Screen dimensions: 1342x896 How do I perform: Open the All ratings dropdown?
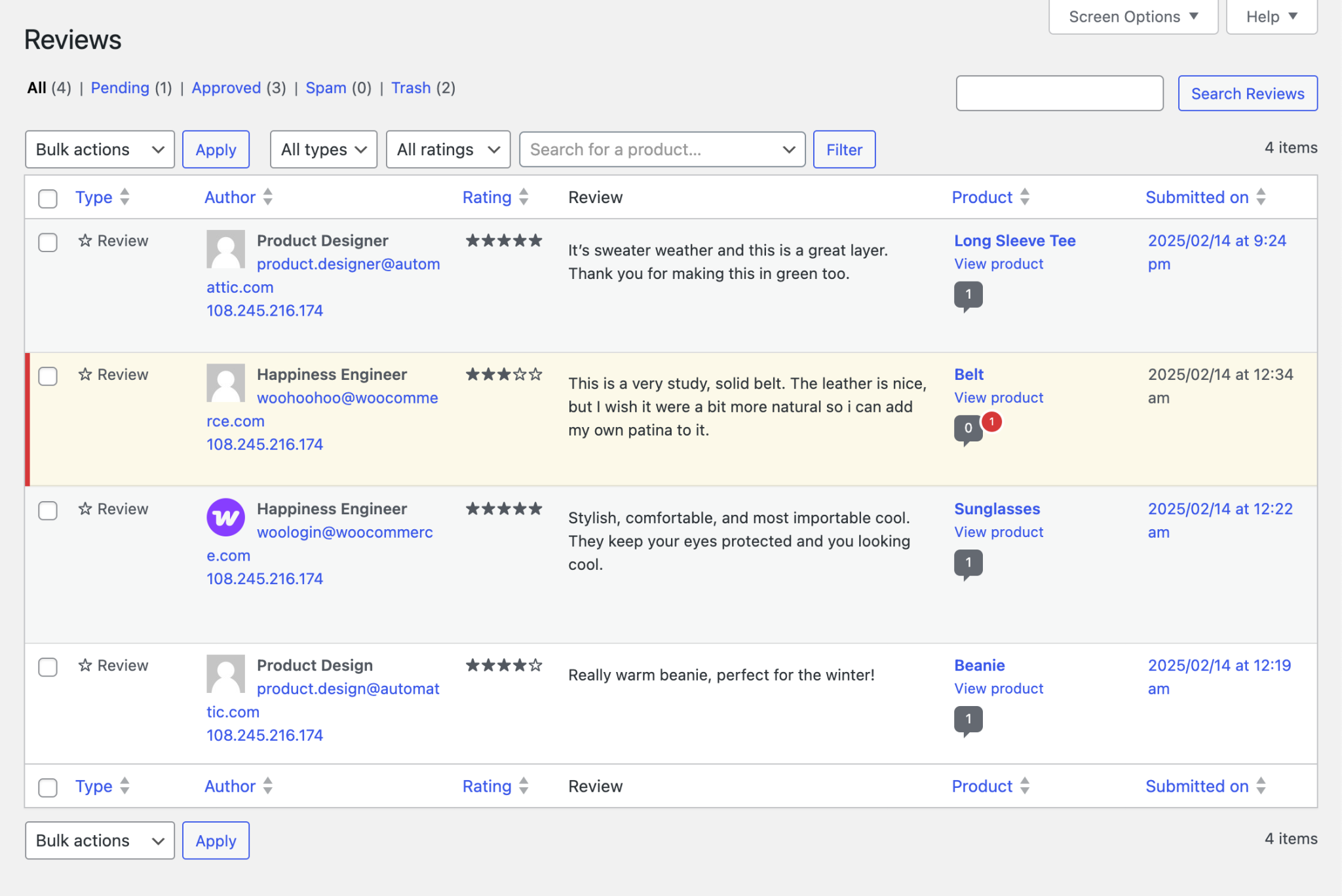(x=448, y=149)
